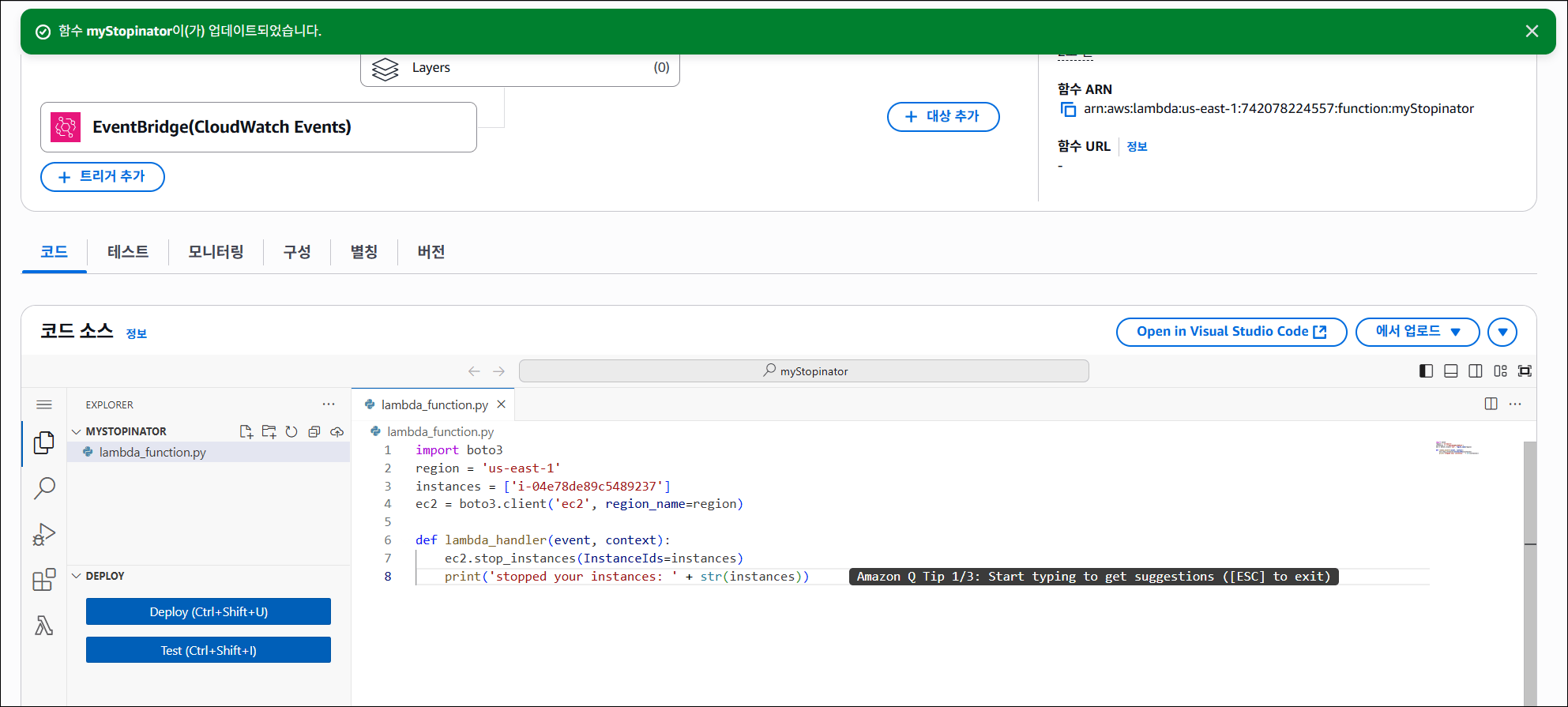Viewport: 1568px width, 707px height.
Task: Dismiss the green update notification banner
Action: [x=1532, y=31]
